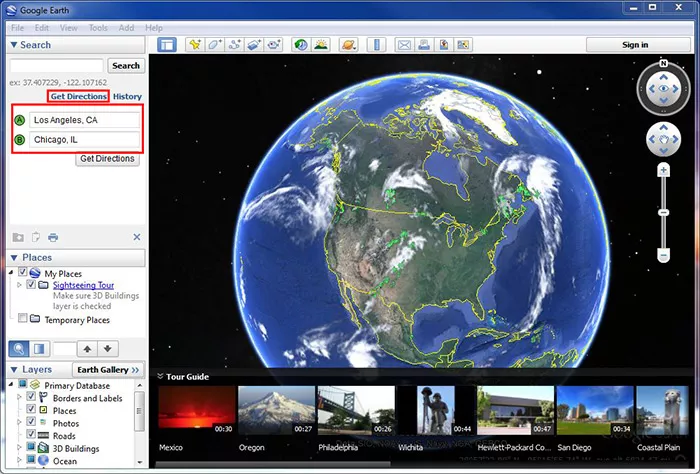Open the Edit menu
The height and width of the screenshot is (474, 700).
click(42, 28)
